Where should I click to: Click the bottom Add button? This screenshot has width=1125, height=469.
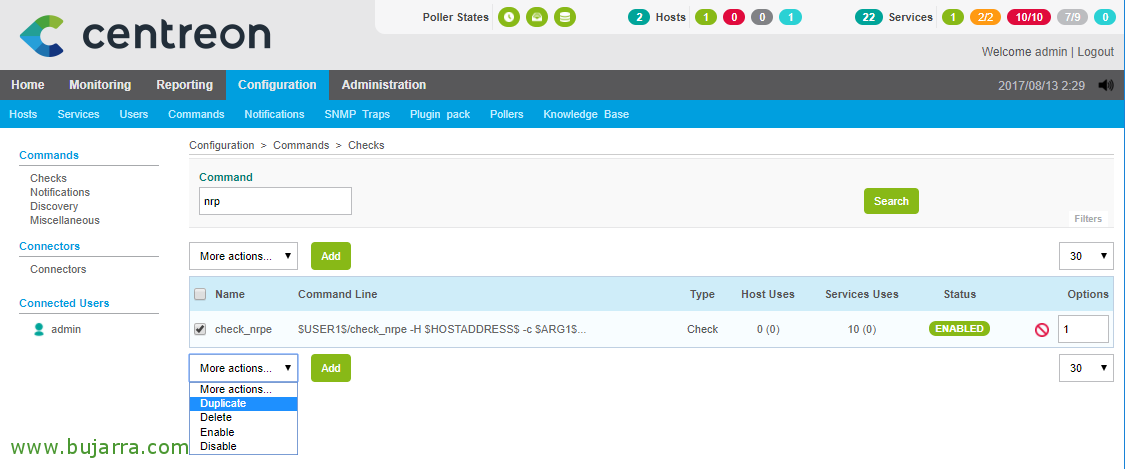(x=331, y=368)
